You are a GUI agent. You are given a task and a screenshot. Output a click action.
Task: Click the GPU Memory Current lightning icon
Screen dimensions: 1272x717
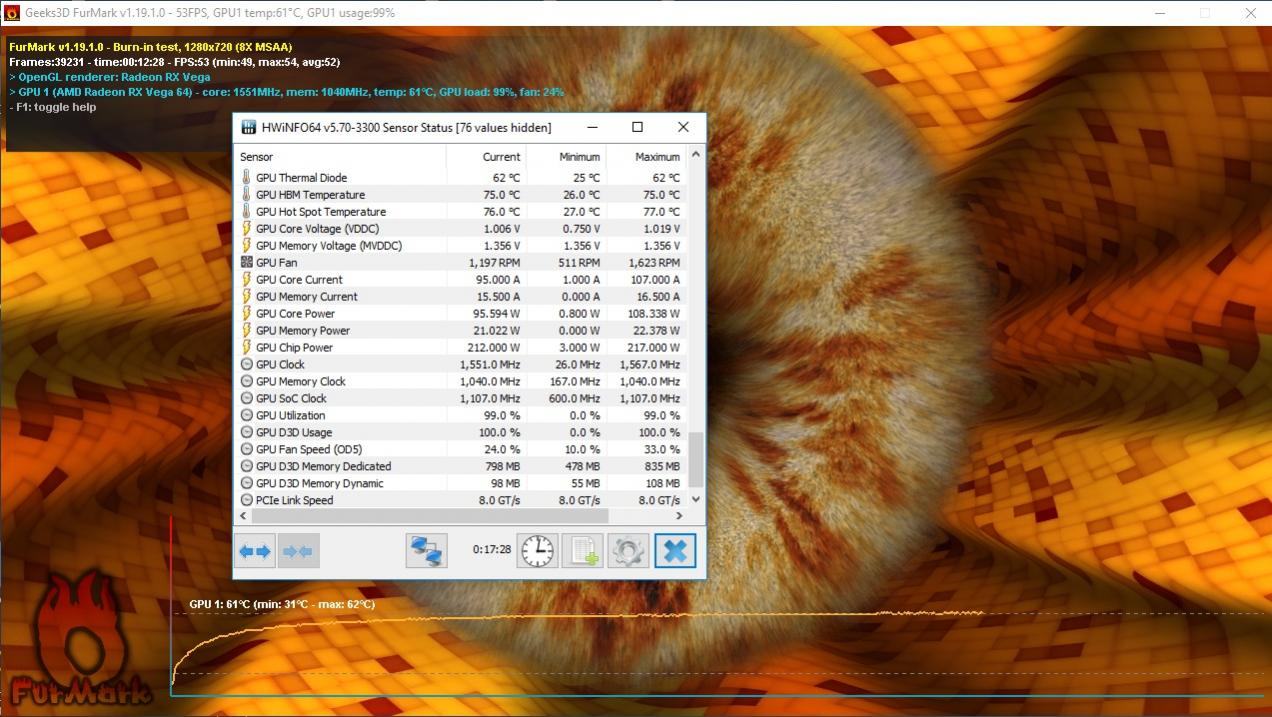click(246, 296)
